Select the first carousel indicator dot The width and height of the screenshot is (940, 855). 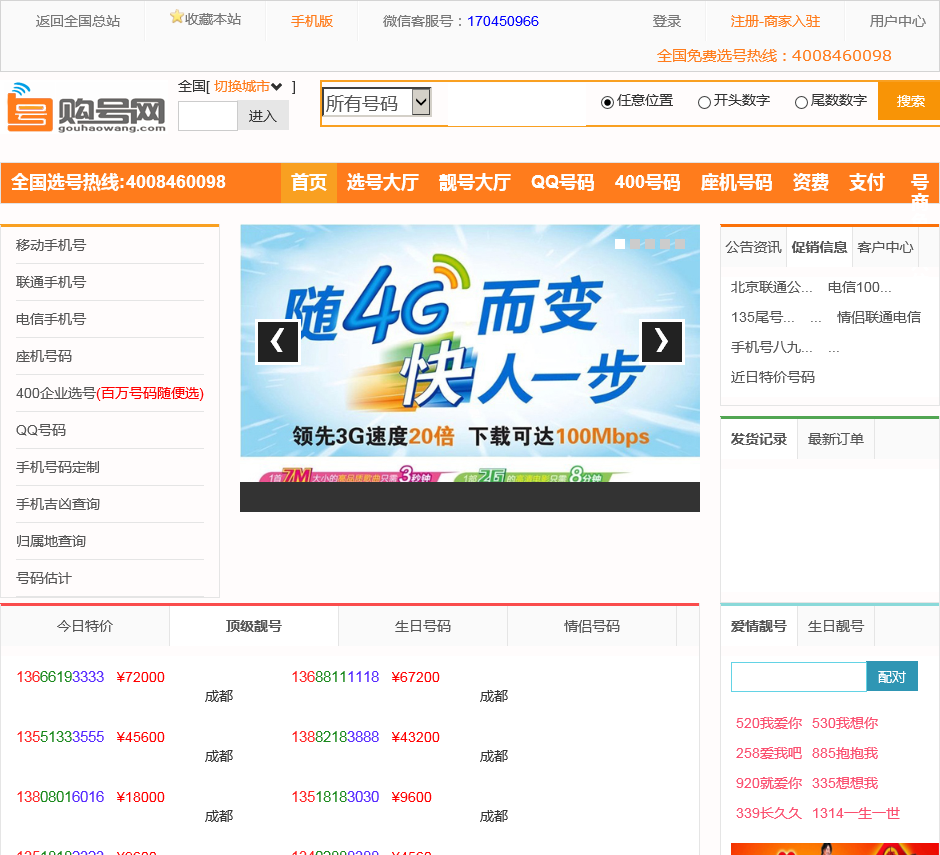(620, 244)
